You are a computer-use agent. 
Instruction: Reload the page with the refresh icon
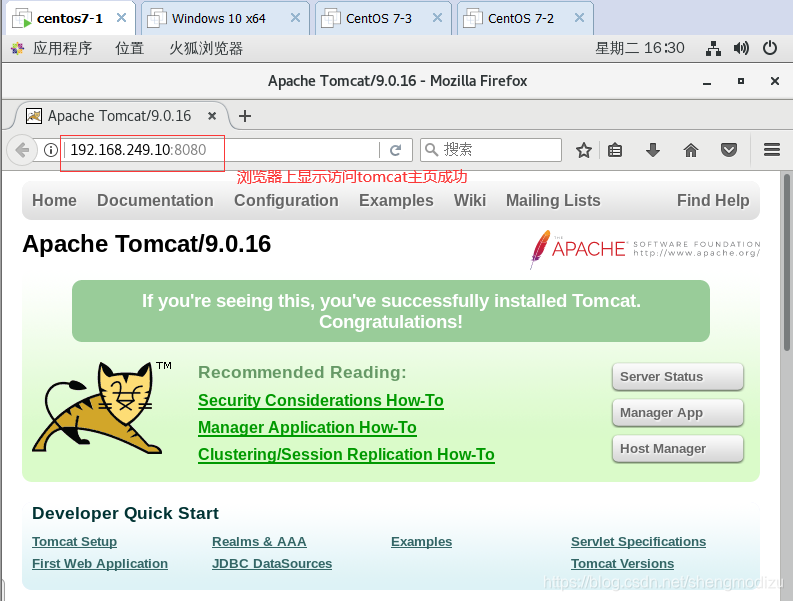point(395,150)
